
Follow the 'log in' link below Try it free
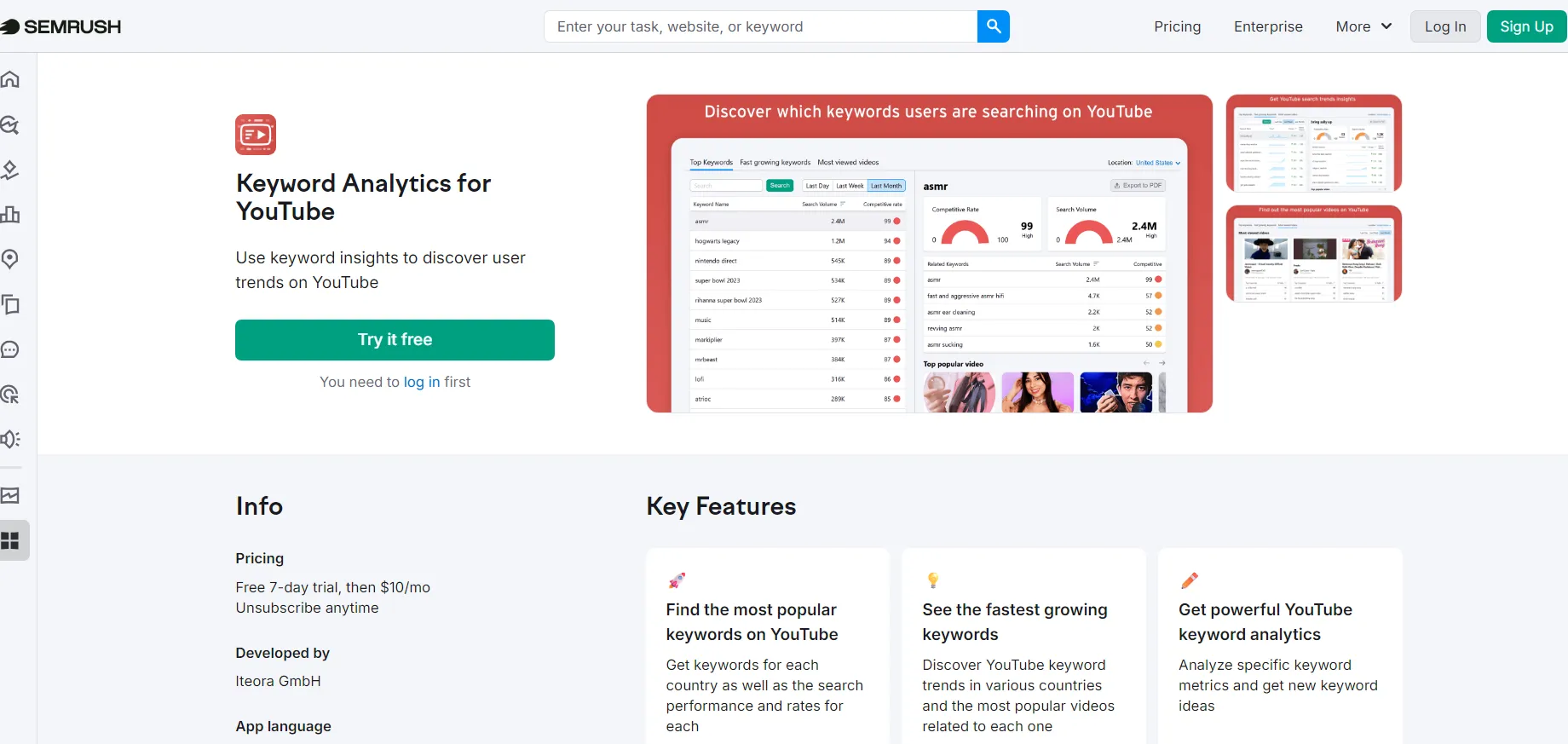(422, 382)
